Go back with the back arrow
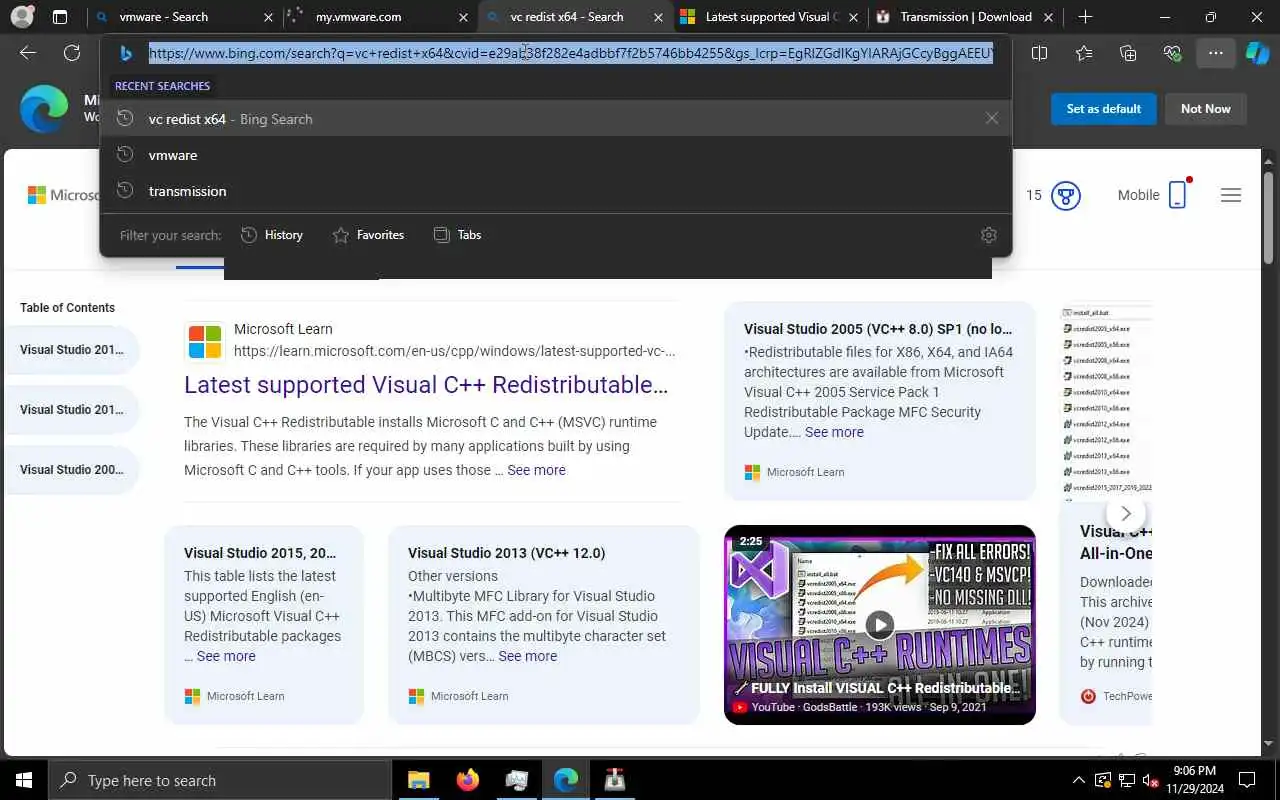This screenshot has height=800, width=1280. (28, 54)
